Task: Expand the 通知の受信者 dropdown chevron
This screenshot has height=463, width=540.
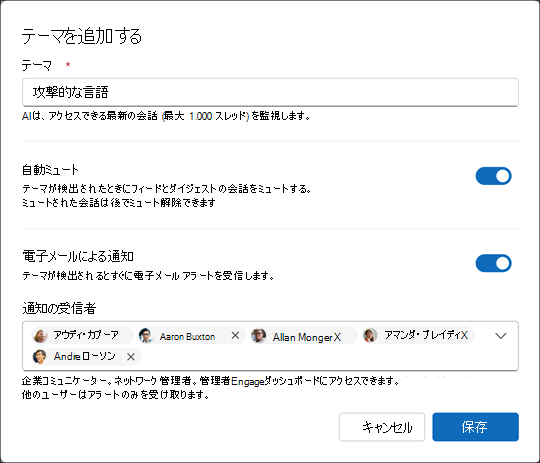Action: (500, 336)
